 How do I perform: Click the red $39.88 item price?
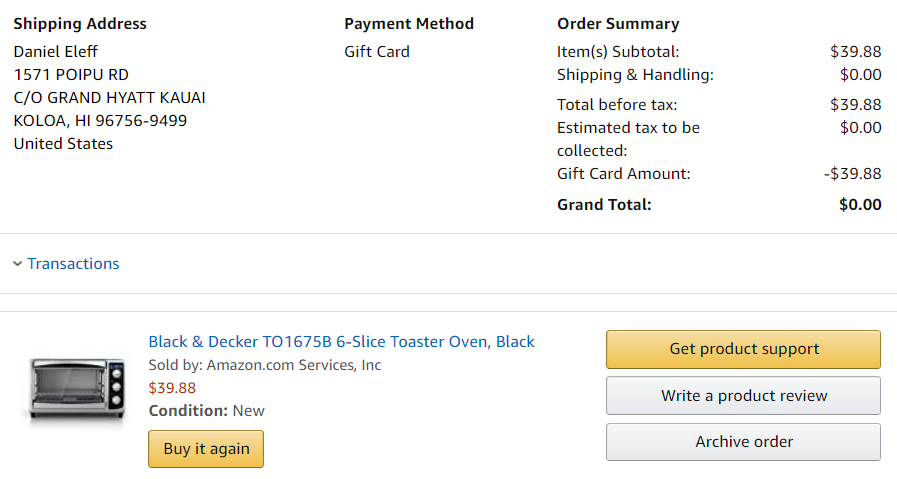pyautogui.click(x=172, y=388)
